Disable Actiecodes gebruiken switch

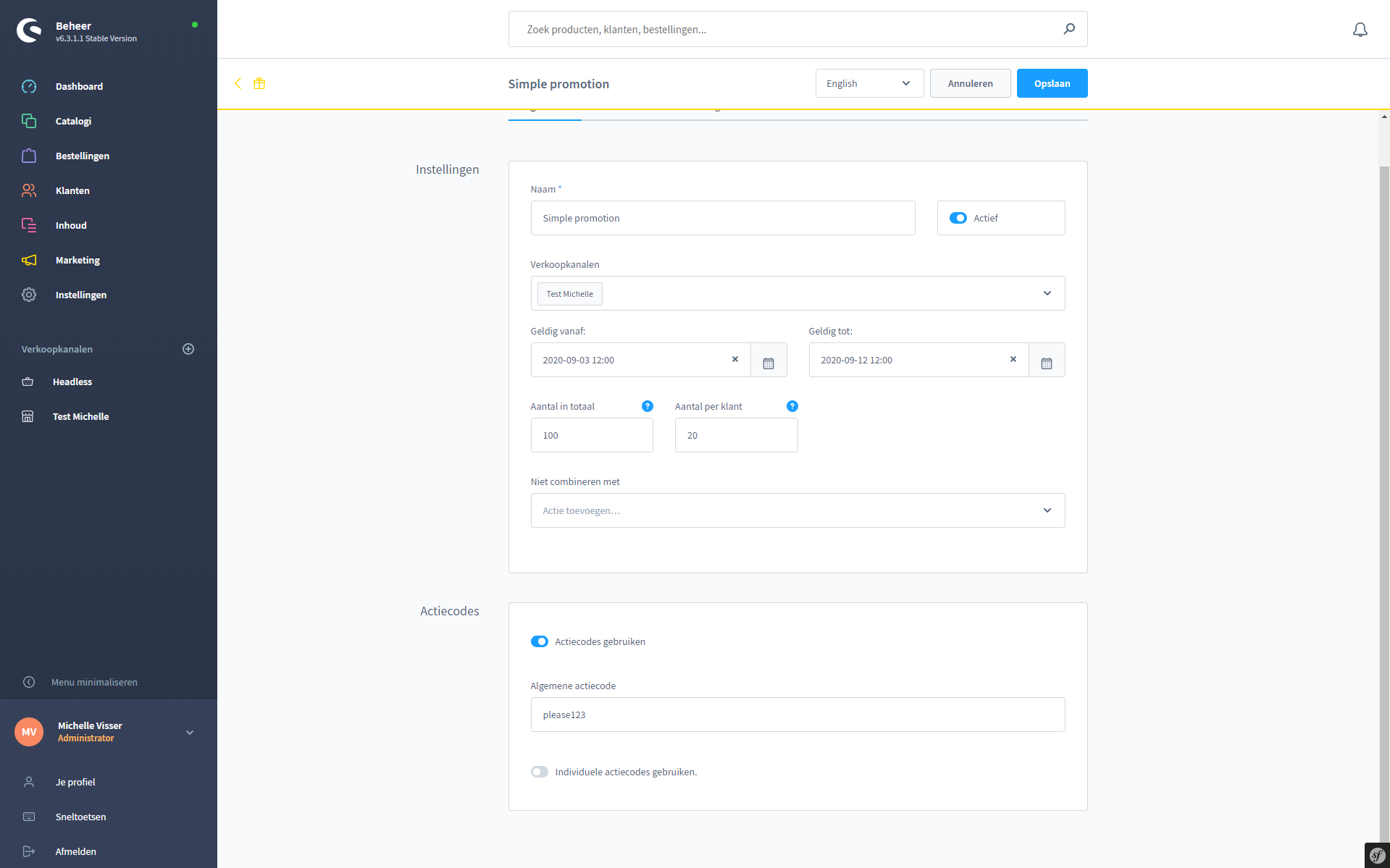(540, 641)
